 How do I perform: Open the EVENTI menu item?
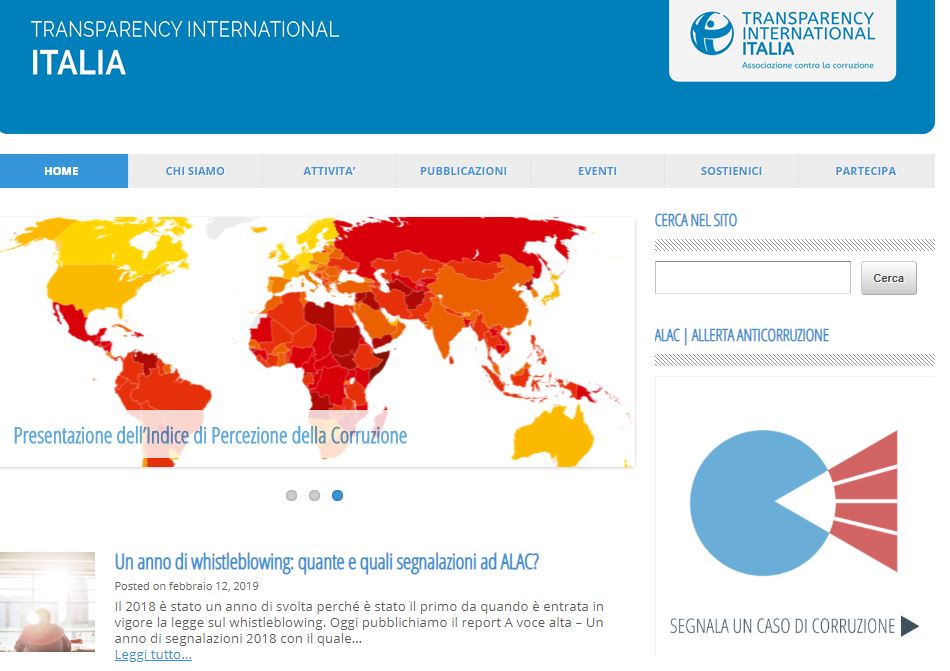pos(597,171)
